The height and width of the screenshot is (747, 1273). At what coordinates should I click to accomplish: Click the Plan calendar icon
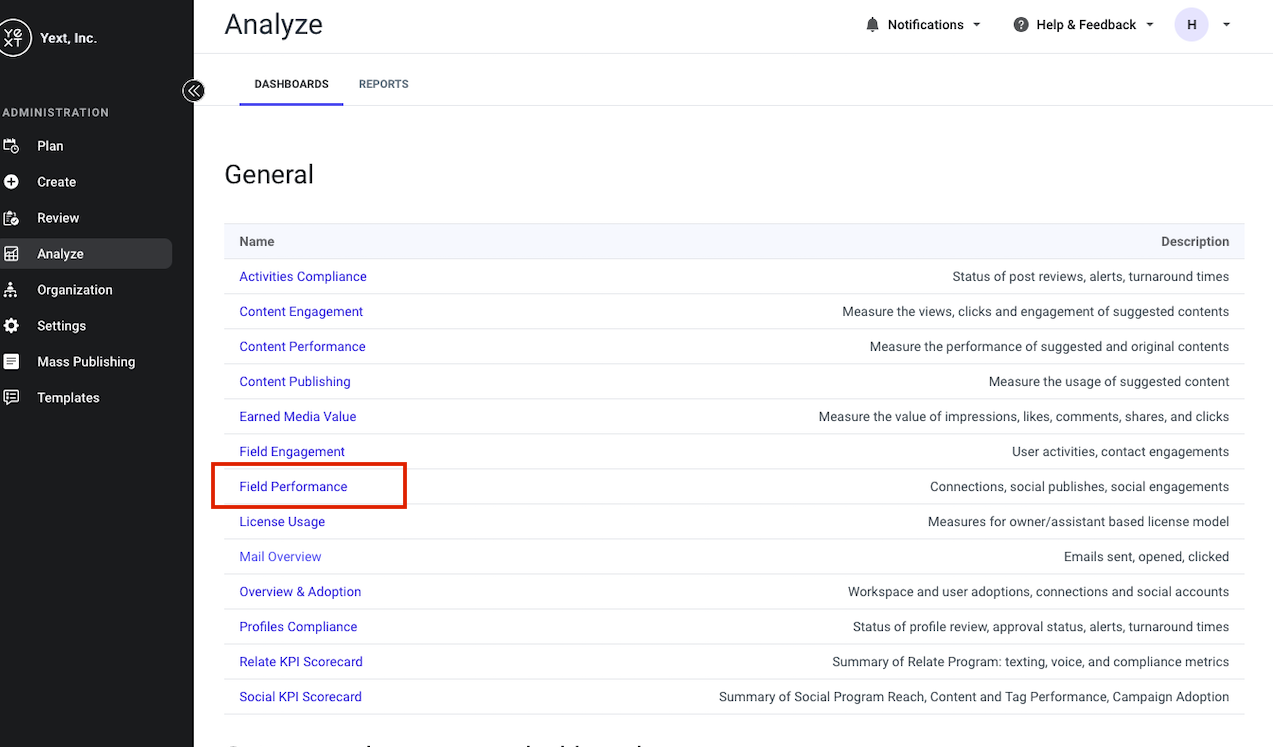point(11,146)
